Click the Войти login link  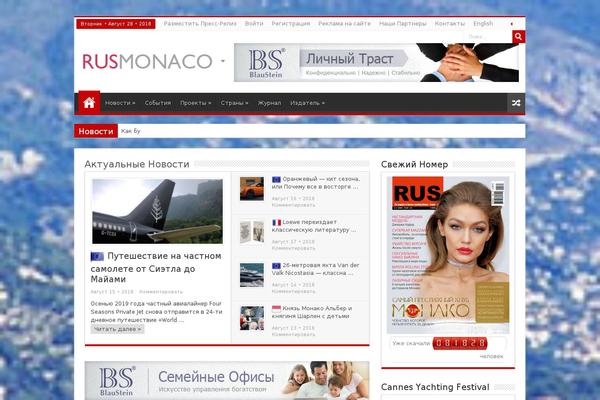pos(254,24)
